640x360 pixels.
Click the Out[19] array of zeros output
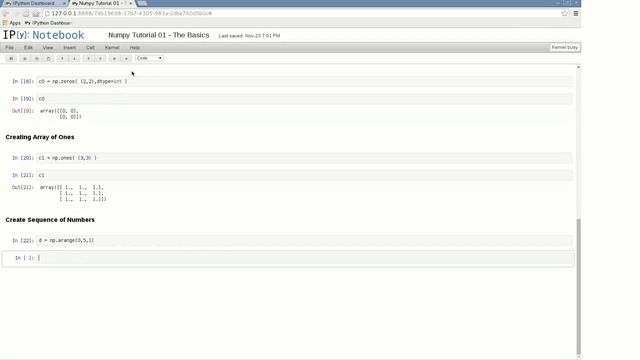60,114
